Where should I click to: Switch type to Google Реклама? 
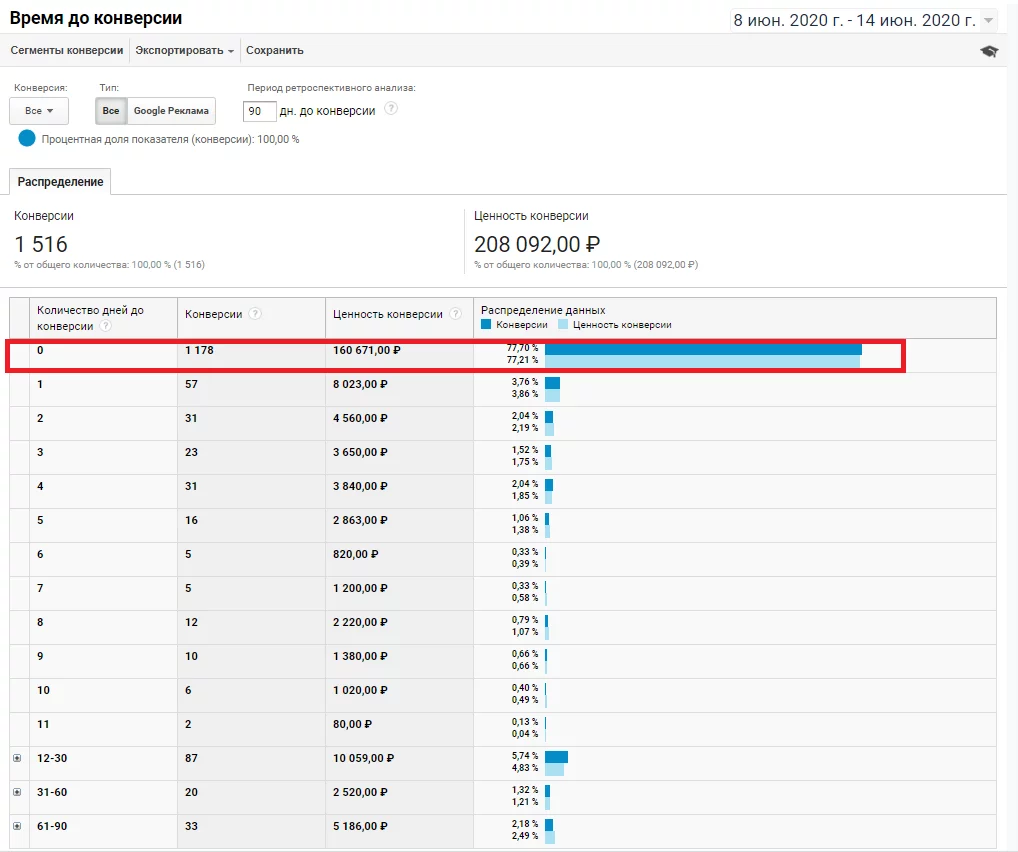point(171,110)
